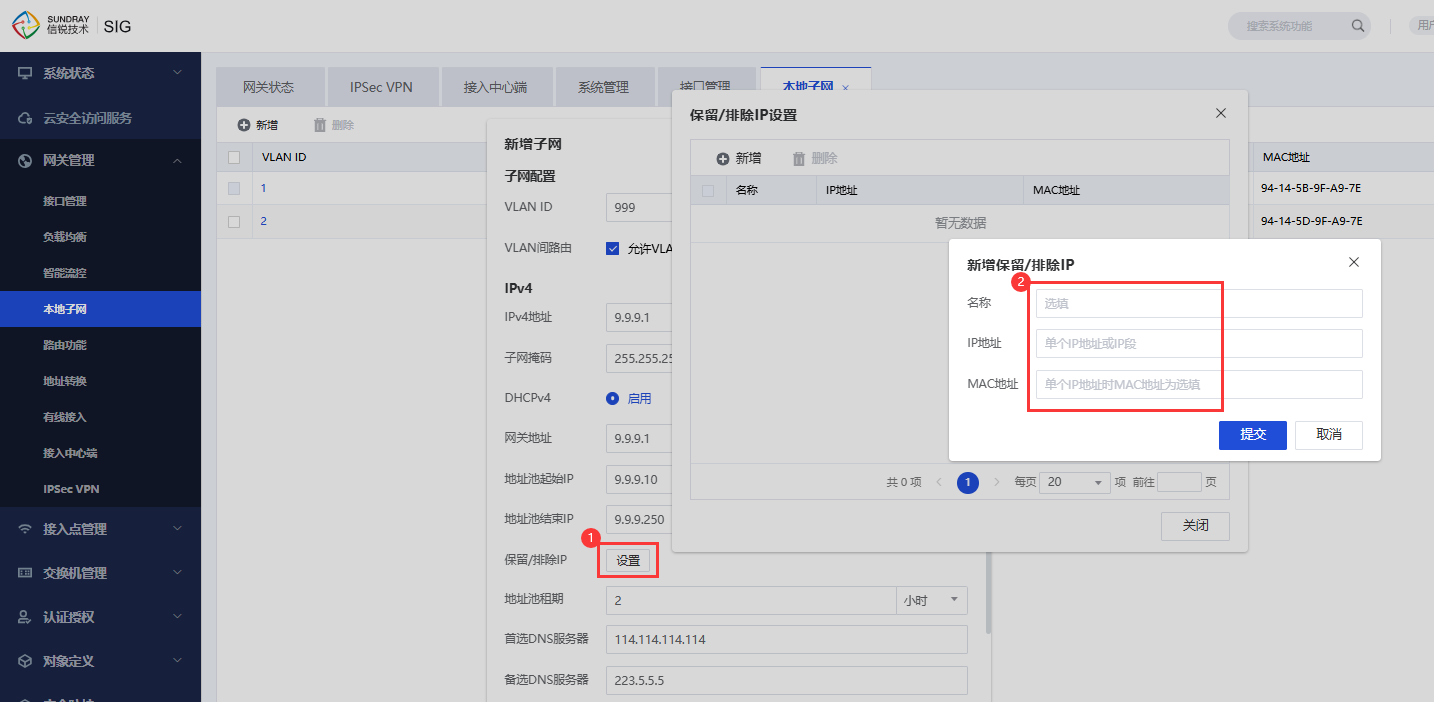This screenshot has width=1434, height=702.
Task: Click the 认证授权 user icon
Action: (25, 617)
